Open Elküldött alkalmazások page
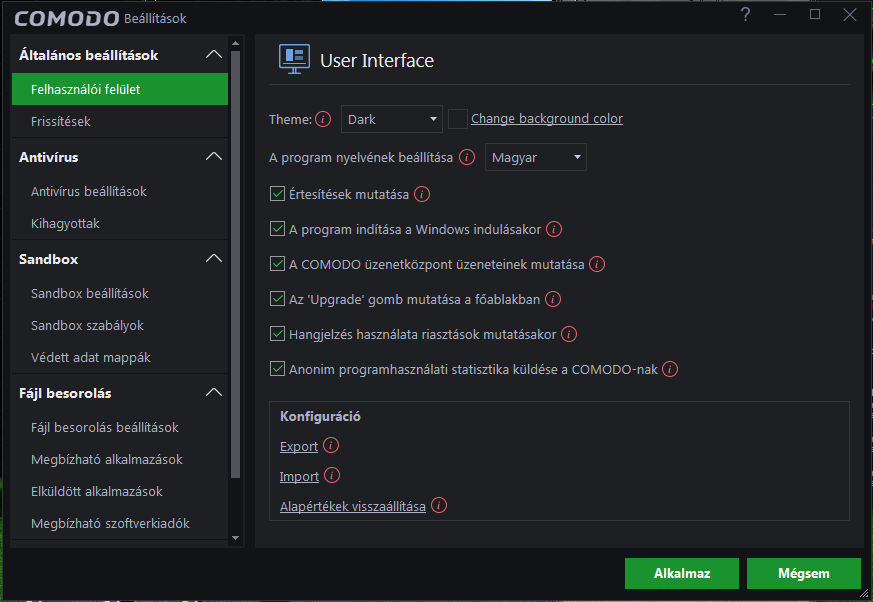 click(120, 492)
